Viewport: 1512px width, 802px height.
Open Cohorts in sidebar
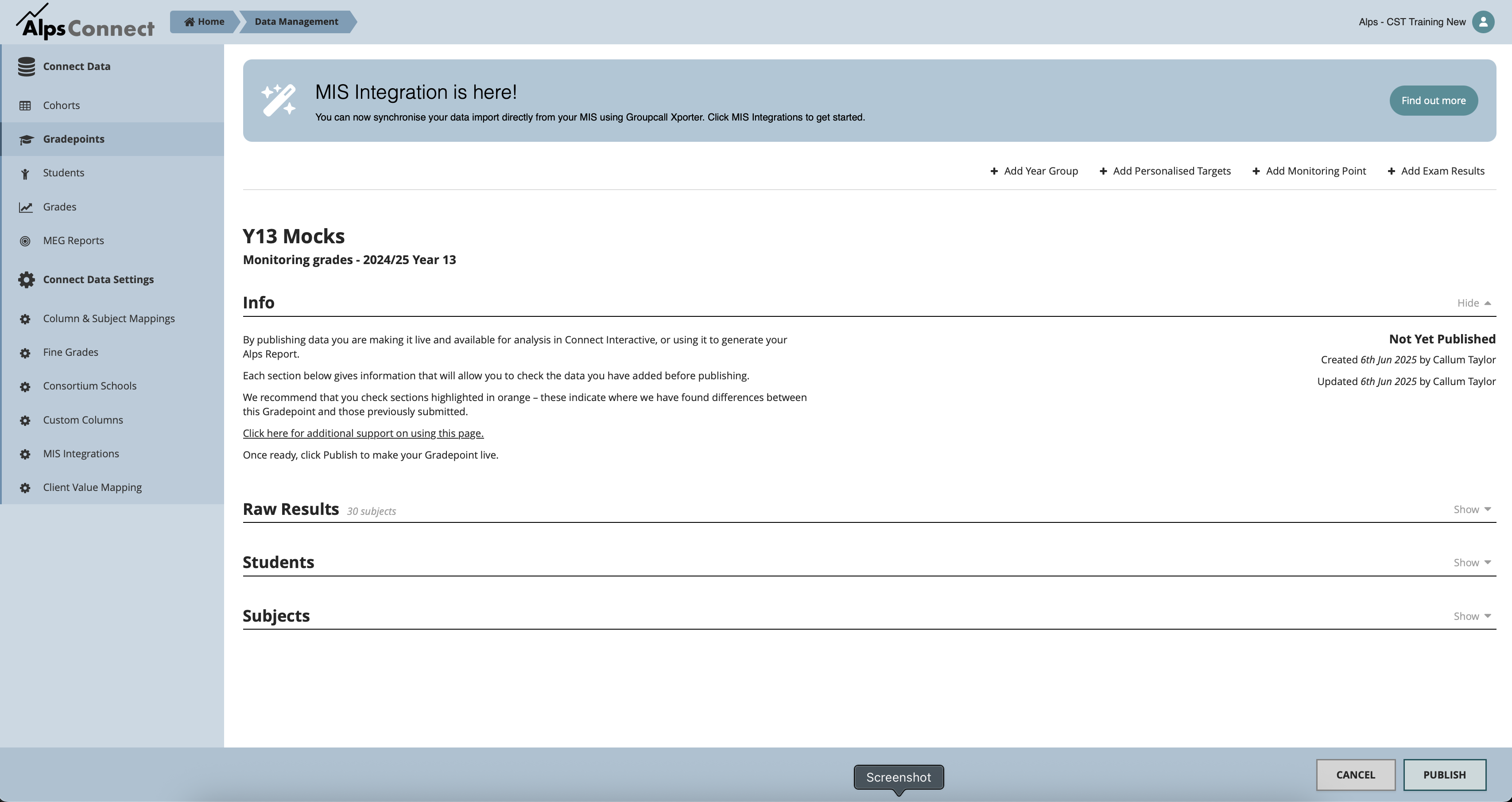tap(112, 106)
